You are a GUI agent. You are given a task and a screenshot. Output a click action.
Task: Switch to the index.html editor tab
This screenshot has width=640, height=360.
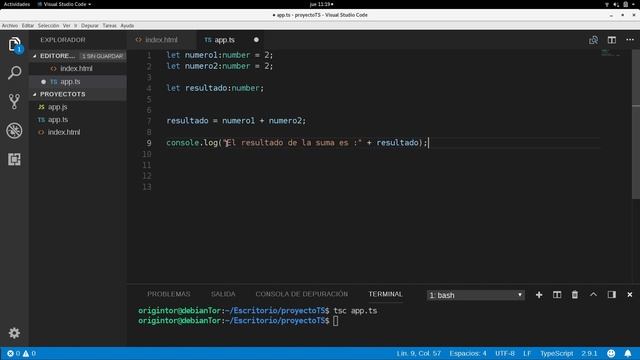click(162, 40)
